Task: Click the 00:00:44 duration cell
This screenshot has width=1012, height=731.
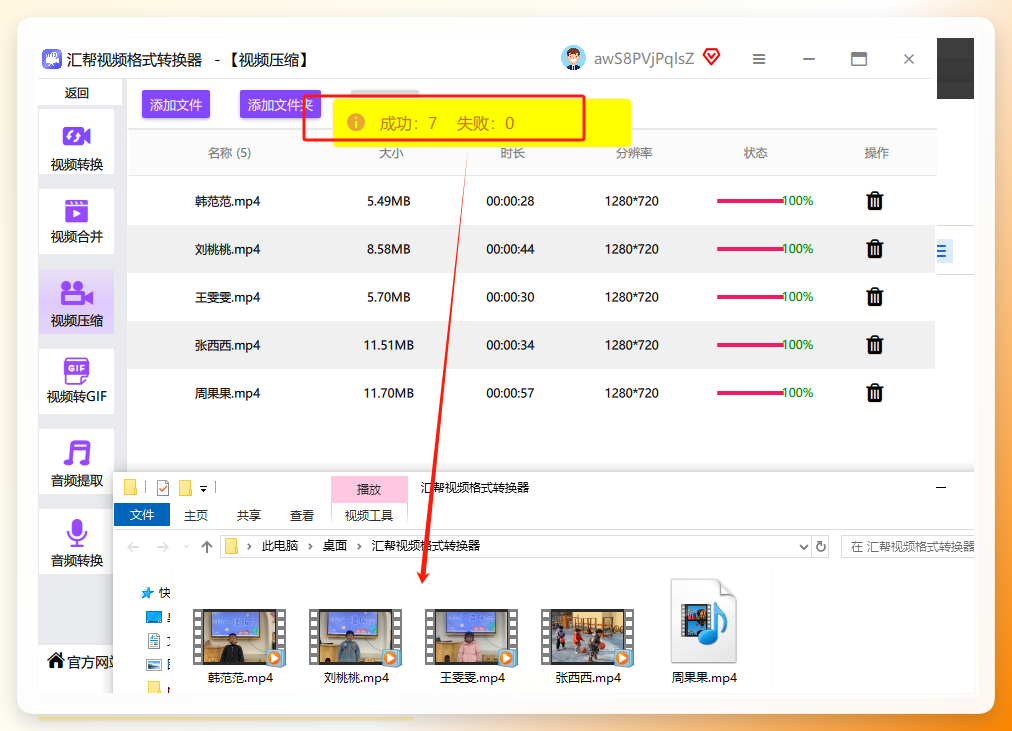Action: pyautogui.click(x=510, y=249)
